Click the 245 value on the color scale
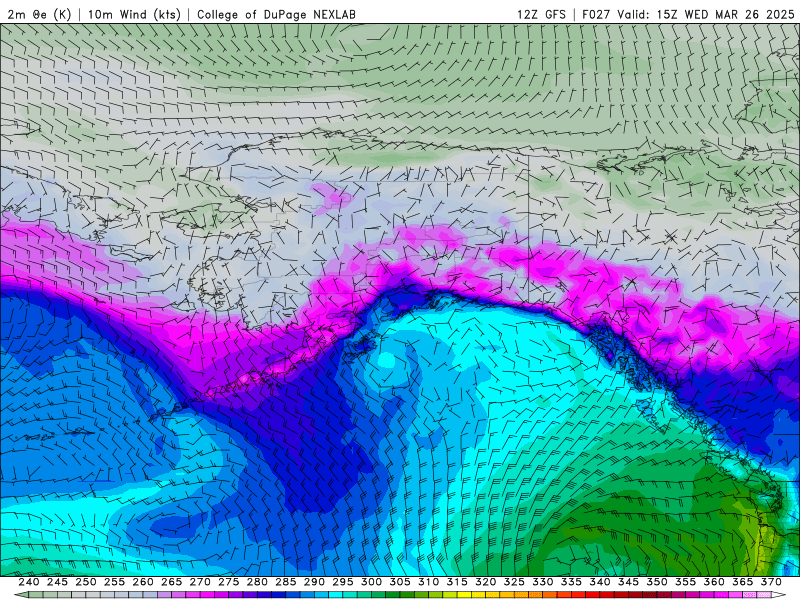Viewport: 800px width, 600px height. pos(57,582)
